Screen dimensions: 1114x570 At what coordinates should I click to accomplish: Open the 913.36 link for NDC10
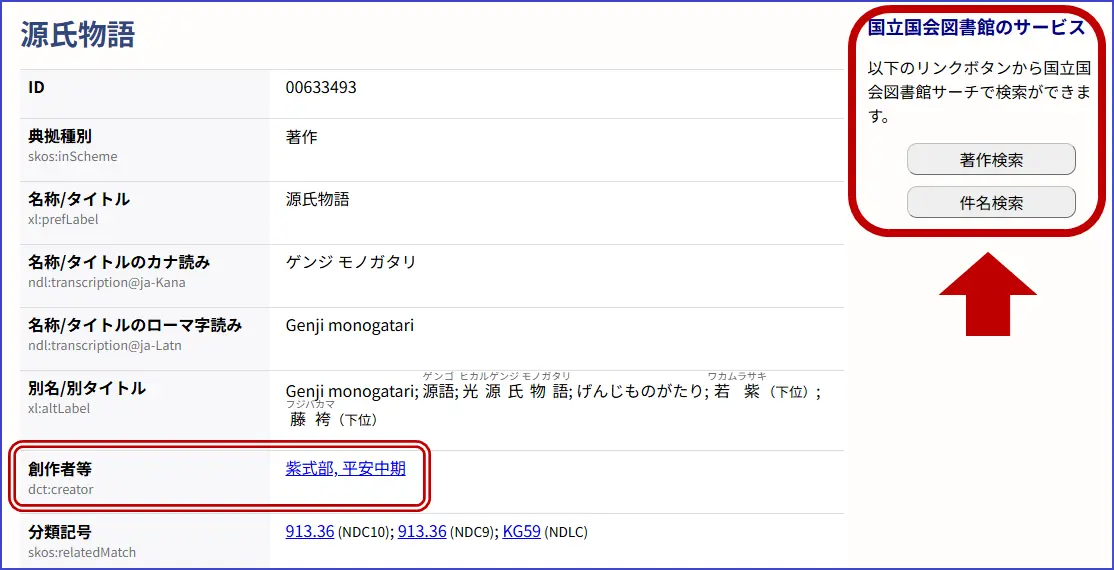click(x=309, y=531)
